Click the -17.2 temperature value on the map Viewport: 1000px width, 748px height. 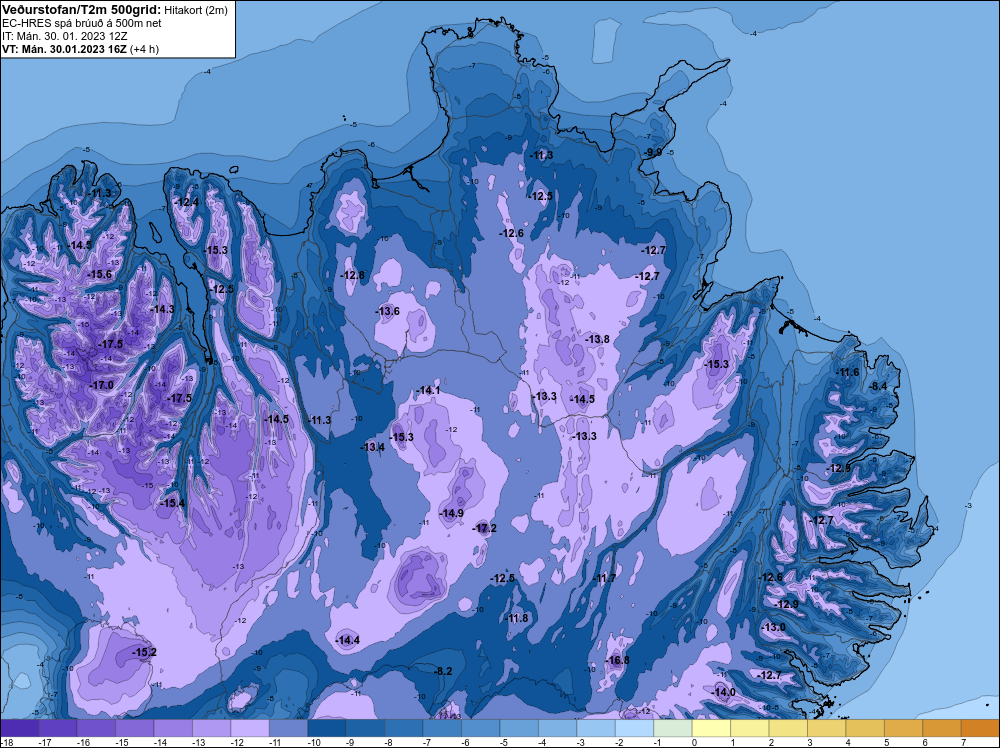(x=484, y=528)
